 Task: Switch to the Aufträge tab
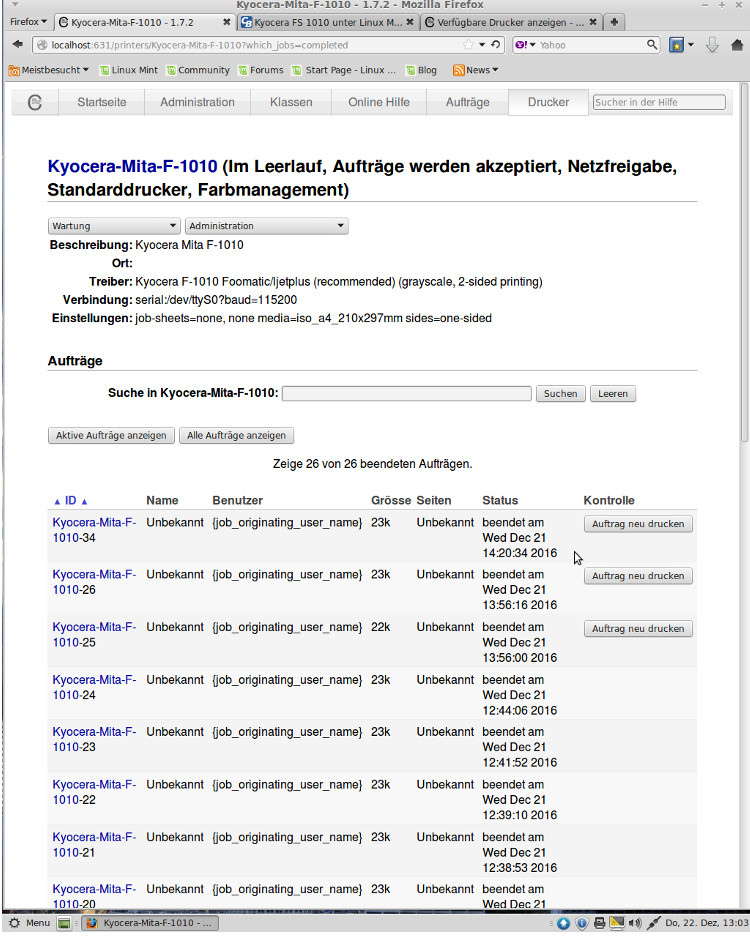pos(467,102)
